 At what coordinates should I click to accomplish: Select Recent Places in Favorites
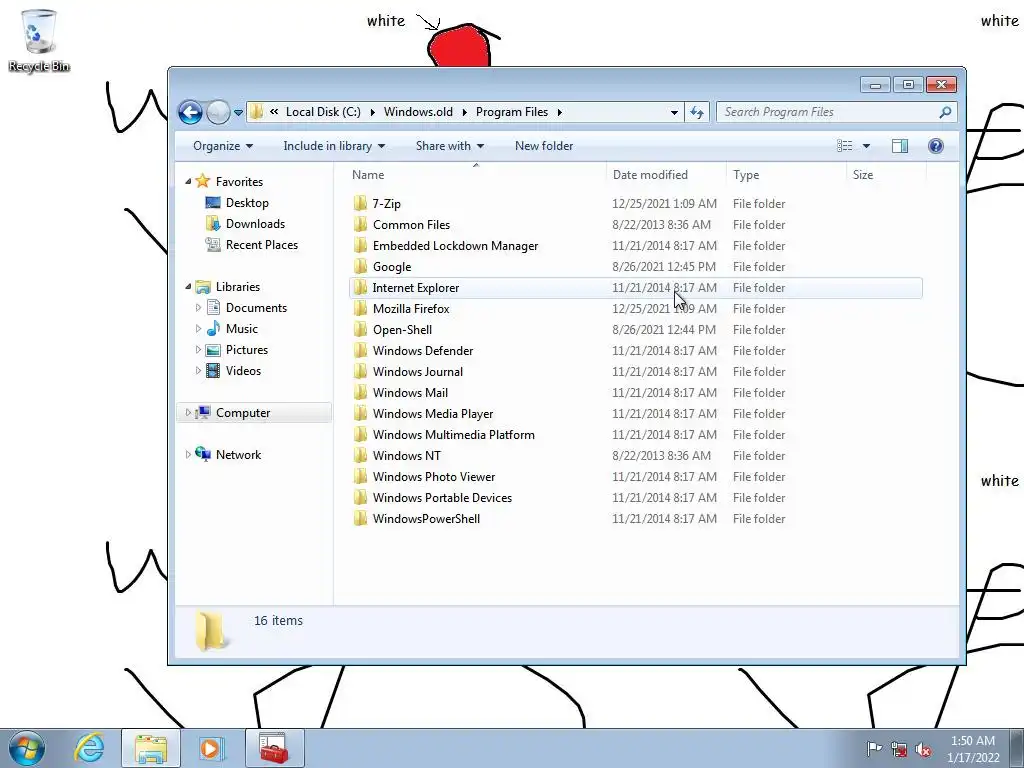(262, 245)
